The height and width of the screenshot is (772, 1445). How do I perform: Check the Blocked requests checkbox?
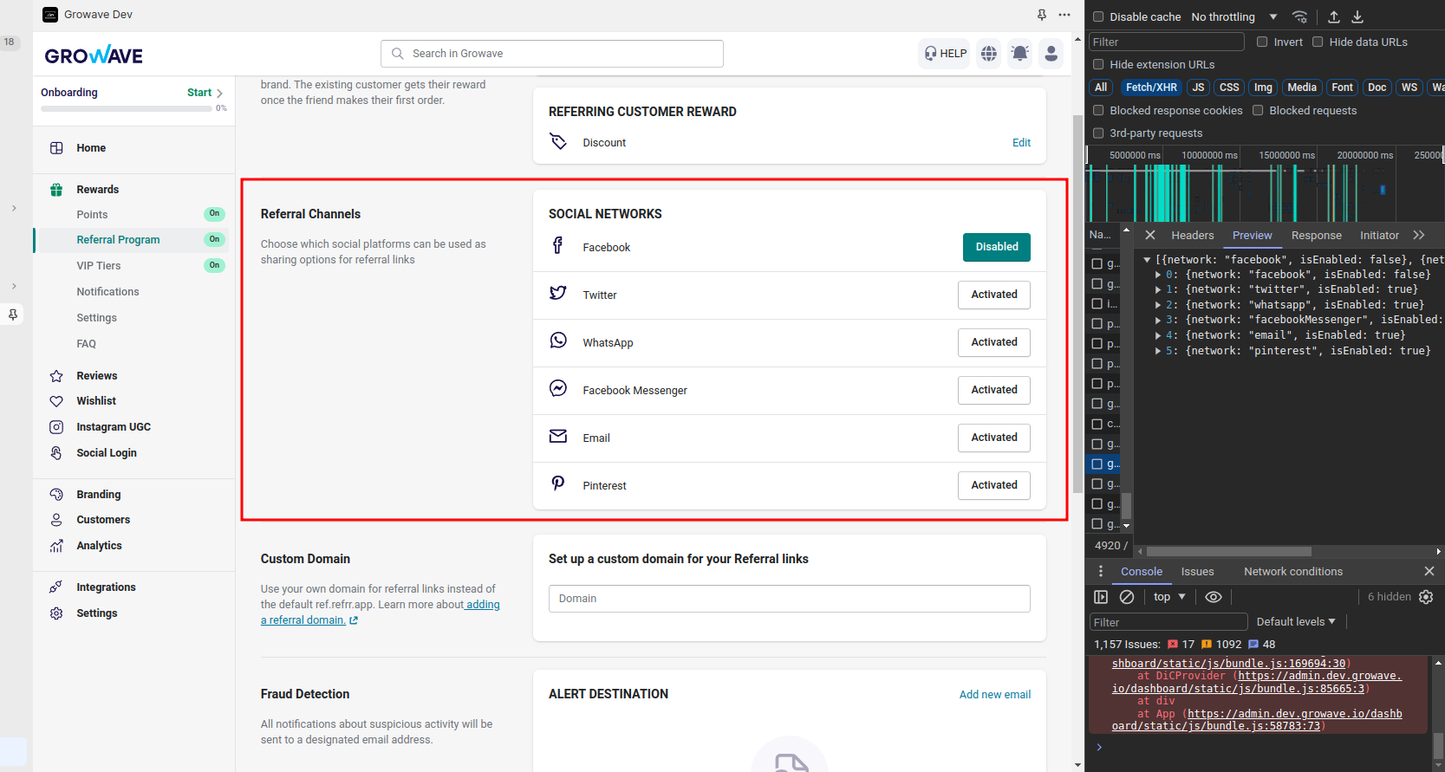click(x=1258, y=111)
